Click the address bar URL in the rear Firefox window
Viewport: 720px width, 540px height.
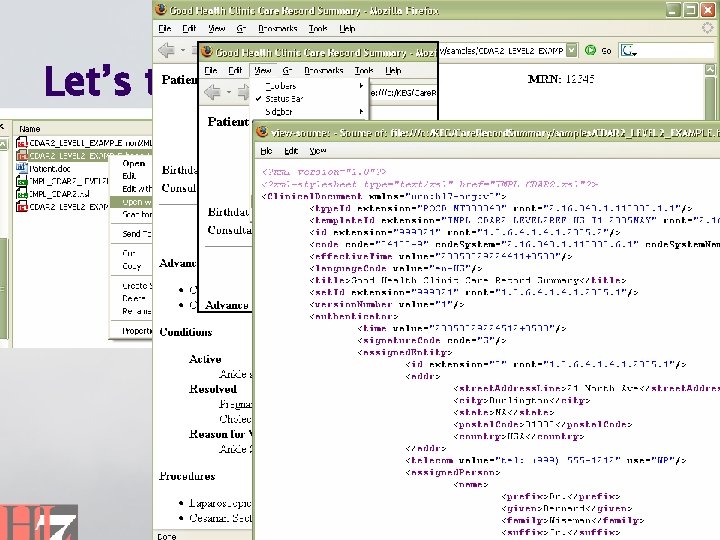click(501, 51)
